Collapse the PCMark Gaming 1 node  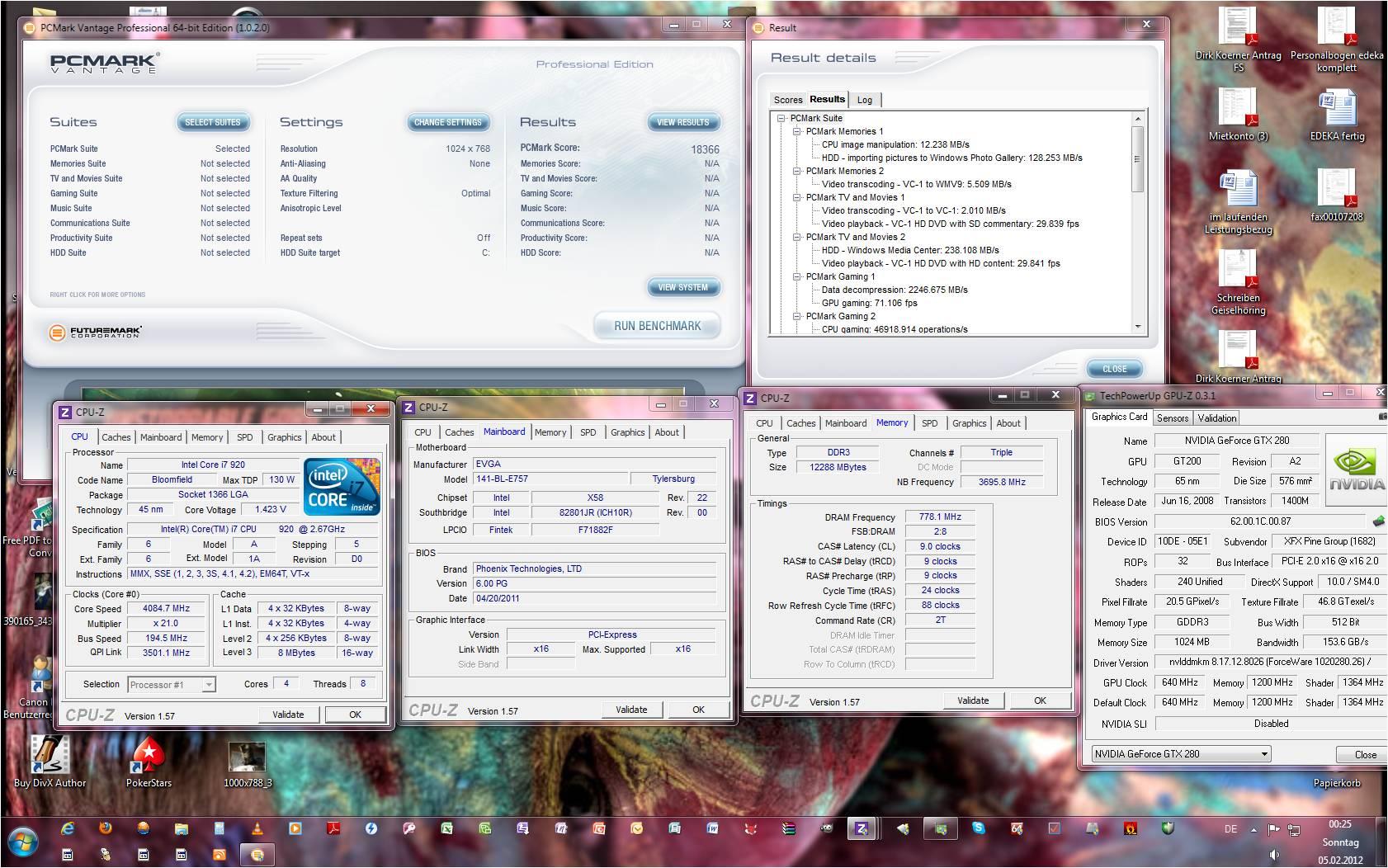tap(797, 276)
